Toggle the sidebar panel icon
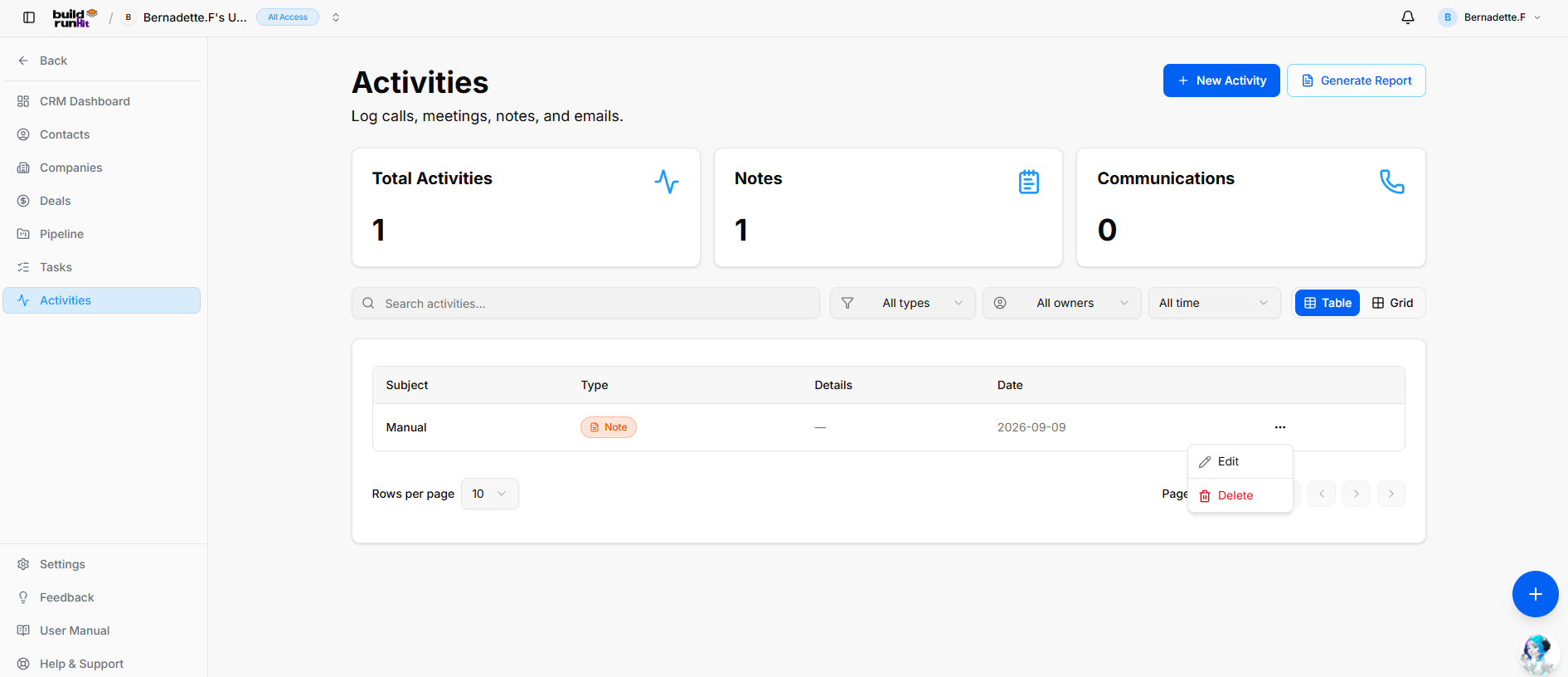 click(29, 17)
